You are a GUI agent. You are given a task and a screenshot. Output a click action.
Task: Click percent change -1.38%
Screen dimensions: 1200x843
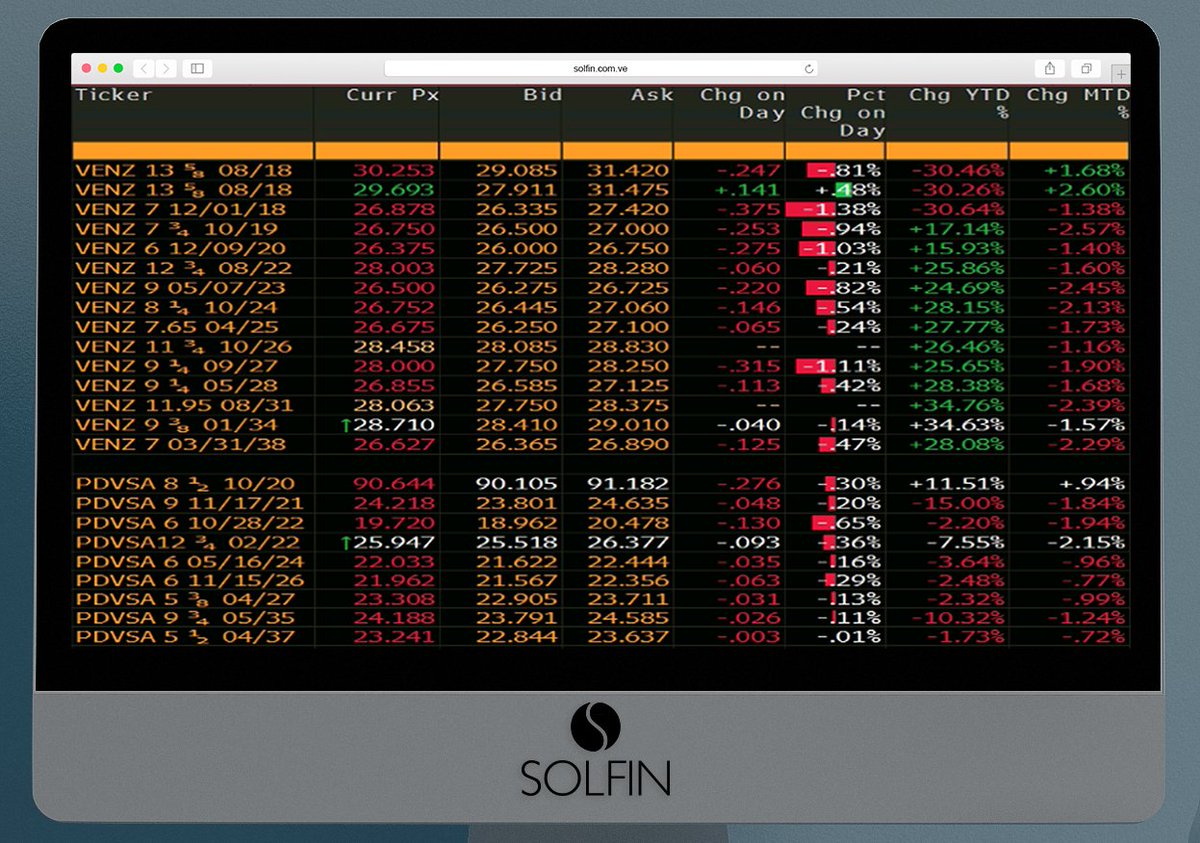click(834, 209)
